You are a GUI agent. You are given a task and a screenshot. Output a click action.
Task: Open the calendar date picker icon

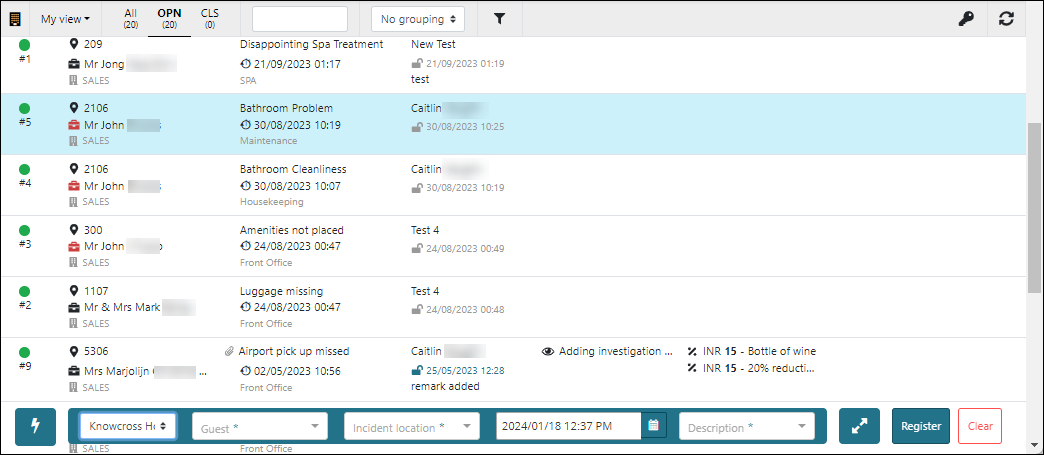(653, 426)
